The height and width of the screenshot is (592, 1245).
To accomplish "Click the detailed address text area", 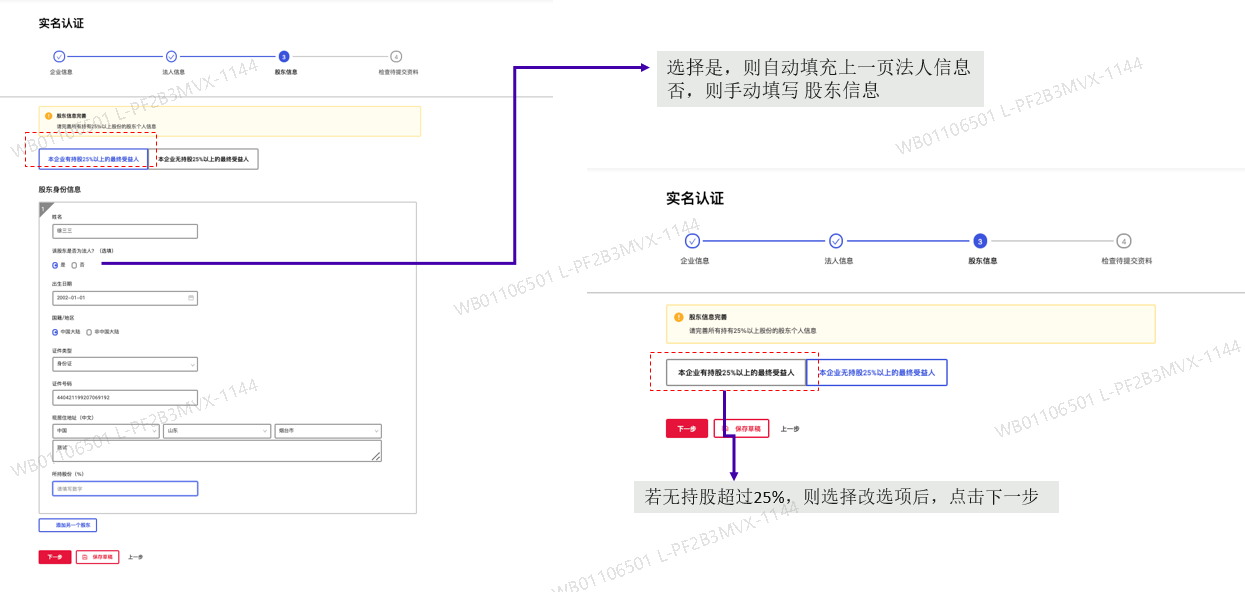I will (x=217, y=451).
